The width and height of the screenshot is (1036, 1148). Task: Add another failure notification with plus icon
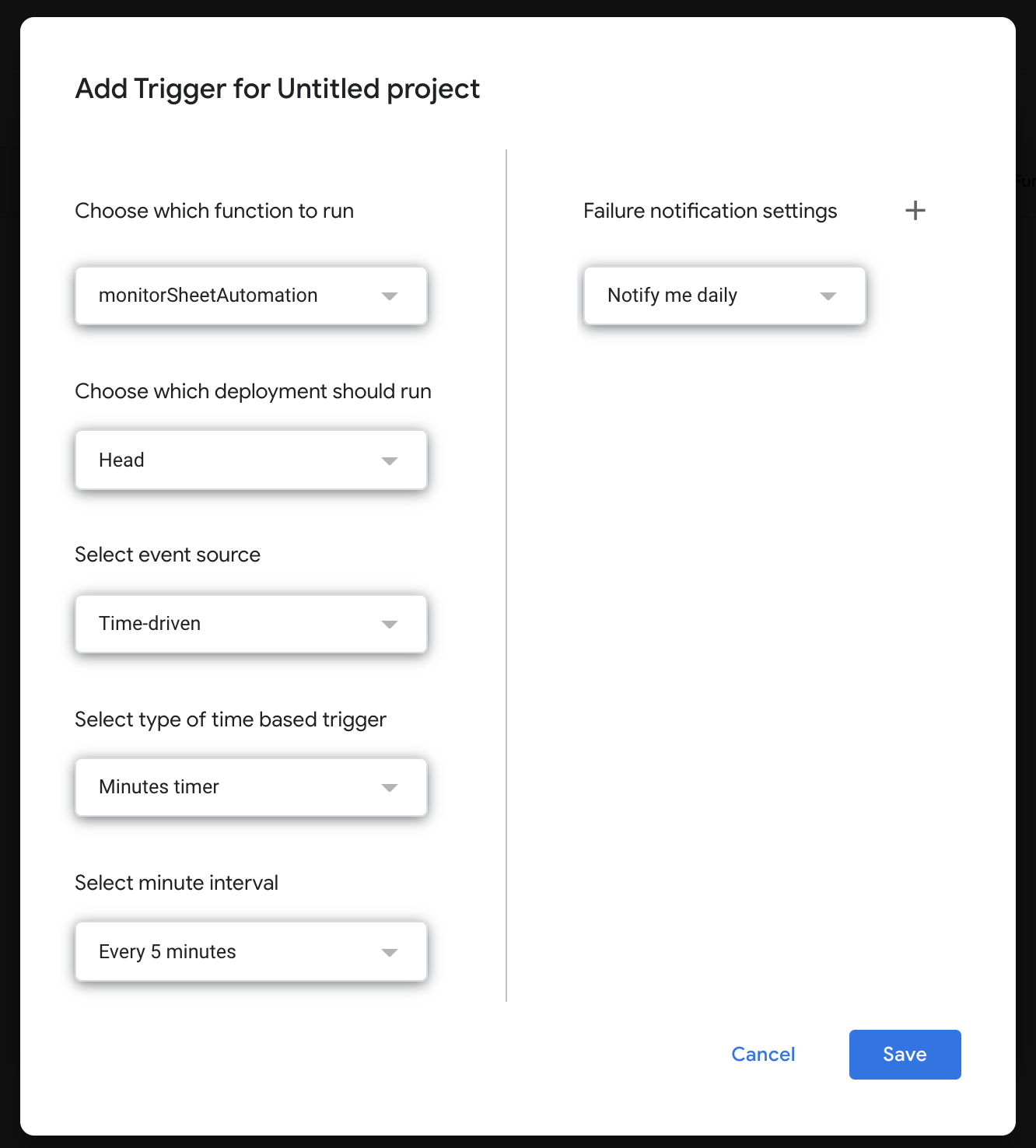click(915, 210)
